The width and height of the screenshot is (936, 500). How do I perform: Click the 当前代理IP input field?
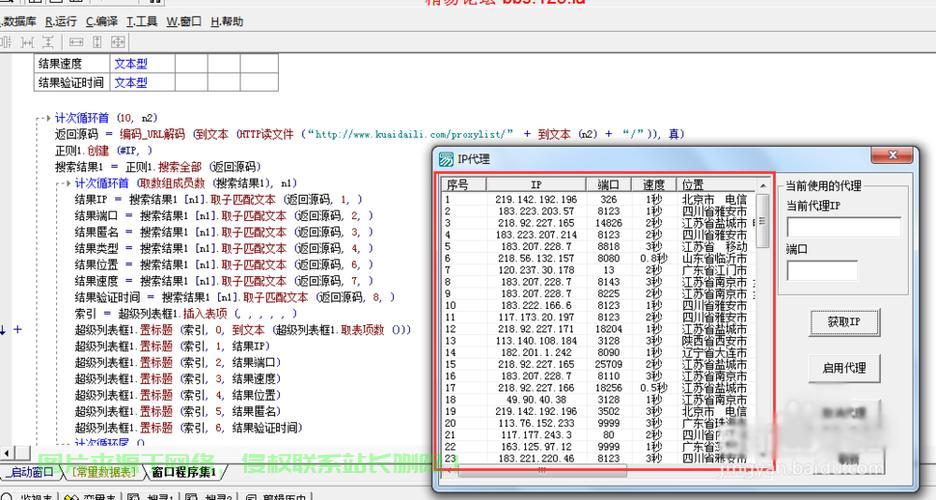click(x=843, y=227)
